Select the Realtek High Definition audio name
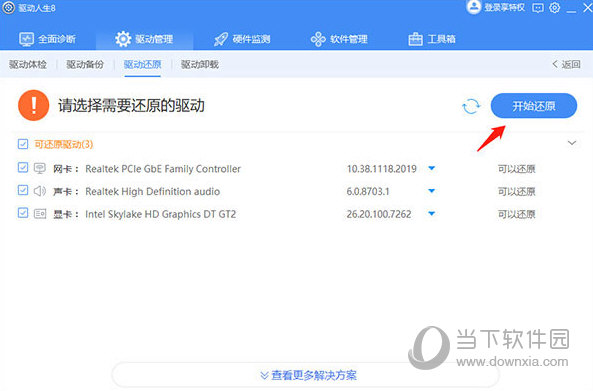 tap(152, 191)
